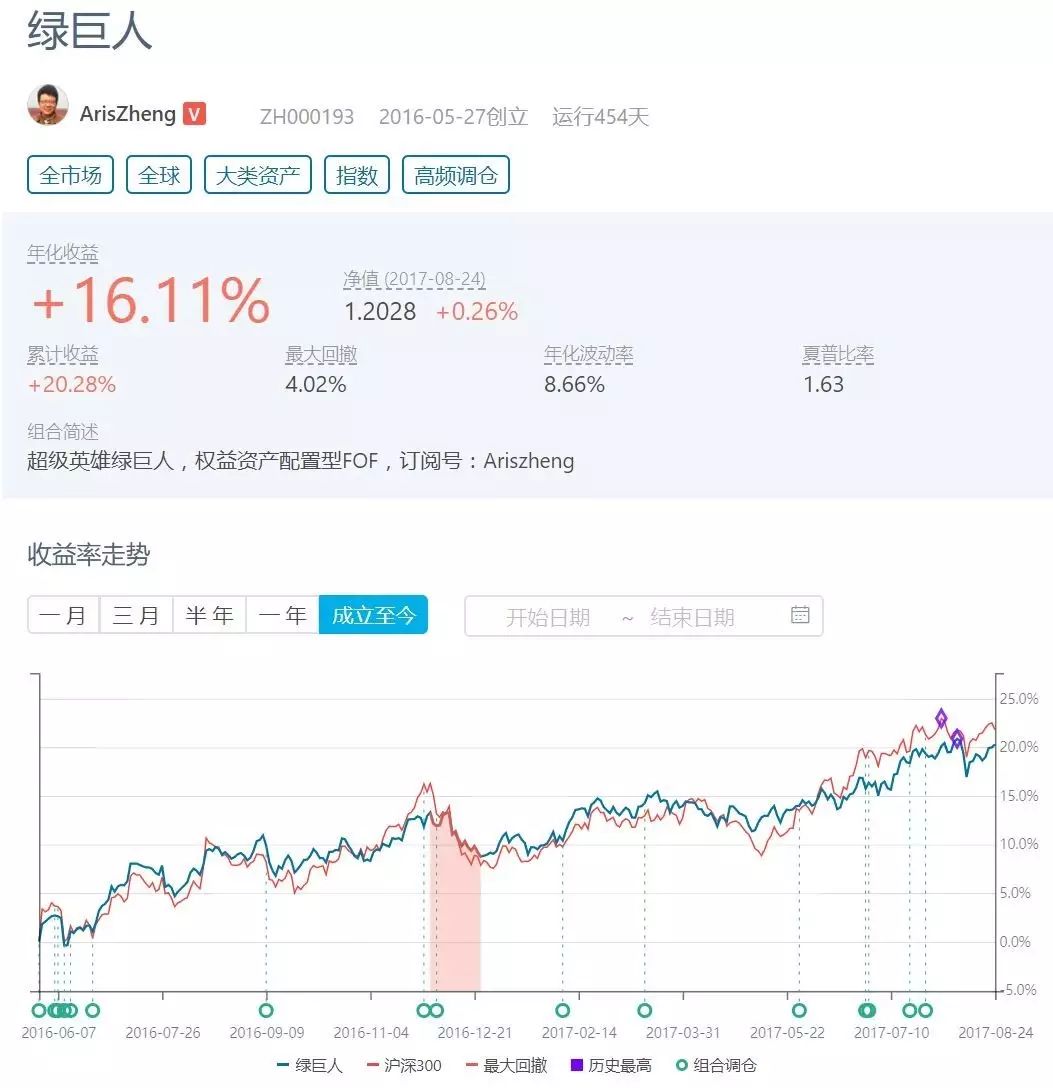The image size is (1053, 1088).
Task: Click the 开始日期 start date field
Action: 548,616
